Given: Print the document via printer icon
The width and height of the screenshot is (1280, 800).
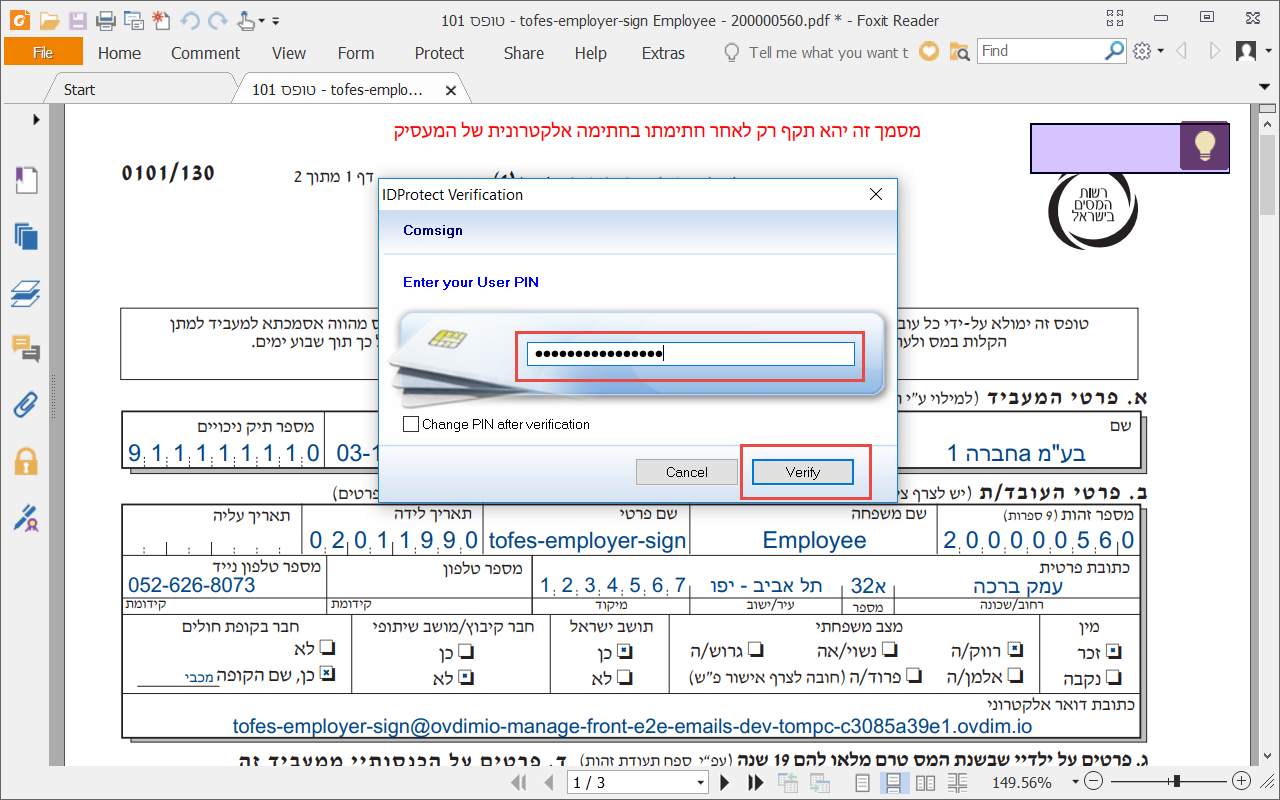Looking at the screenshot, I should (x=105, y=20).
